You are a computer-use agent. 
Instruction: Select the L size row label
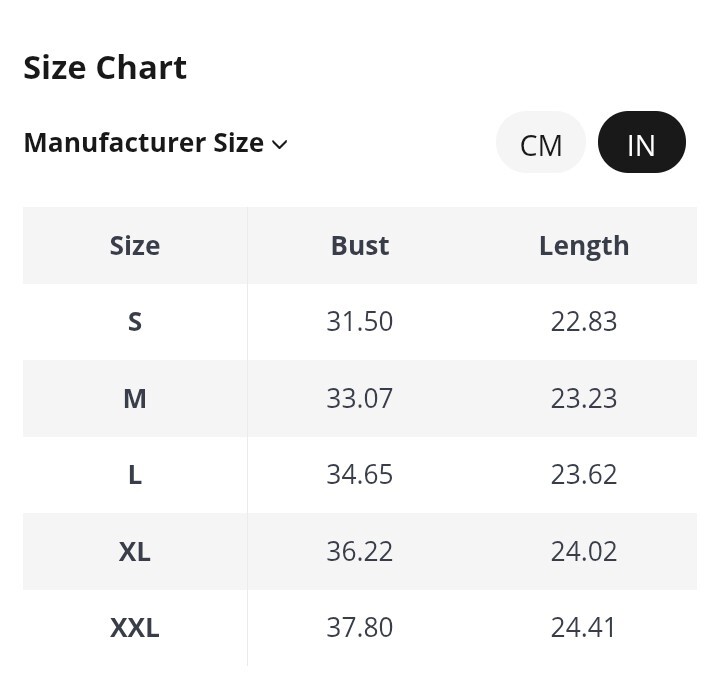[x=135, y=475]
